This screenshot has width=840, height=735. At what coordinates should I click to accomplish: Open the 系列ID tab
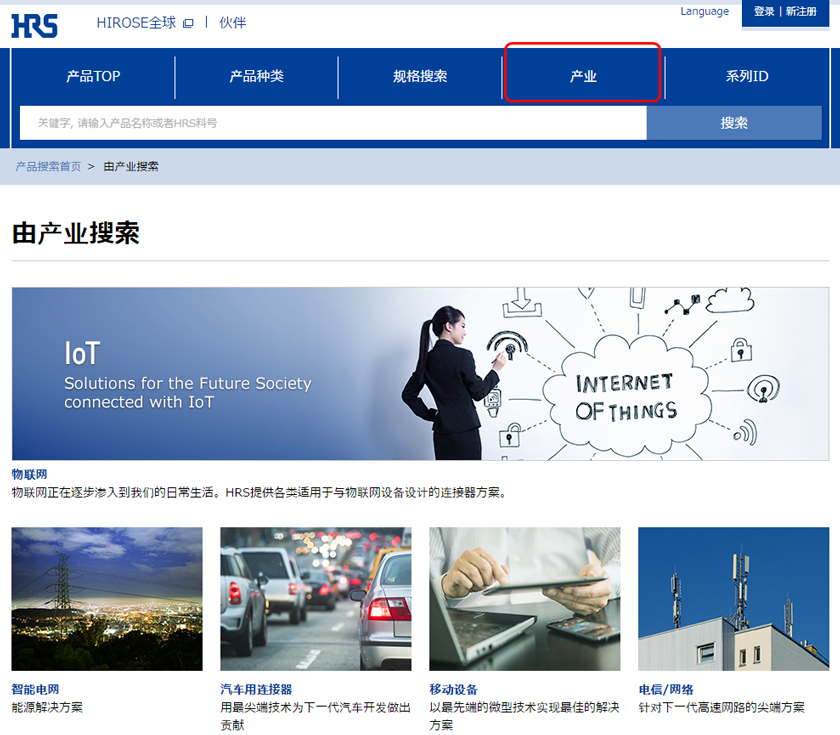[747, 76]
